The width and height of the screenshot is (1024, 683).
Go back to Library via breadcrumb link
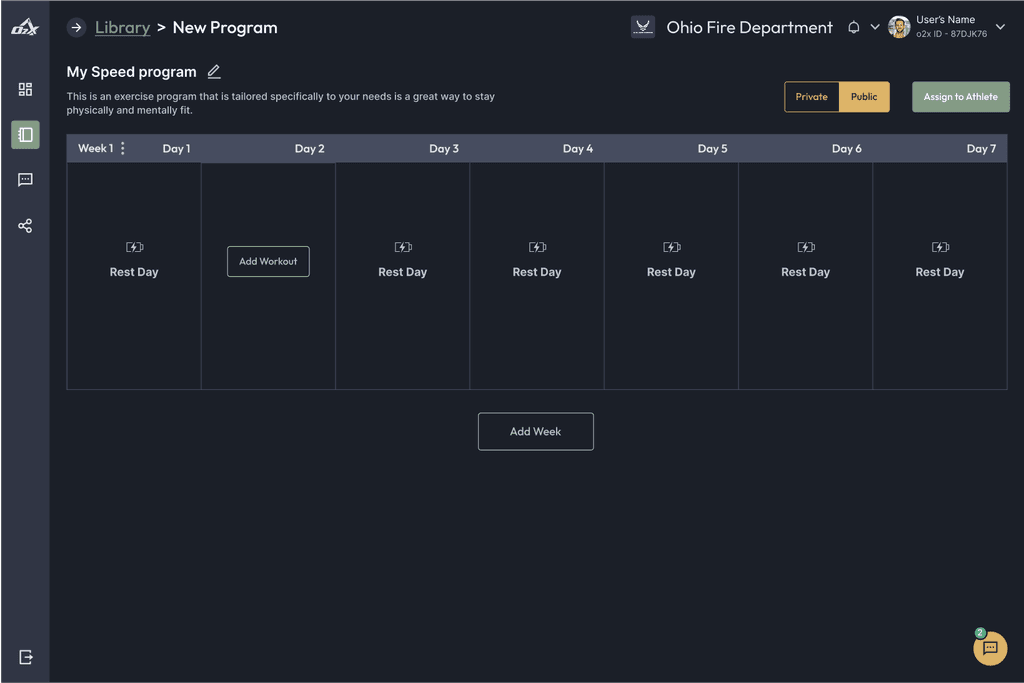(123, 27)
